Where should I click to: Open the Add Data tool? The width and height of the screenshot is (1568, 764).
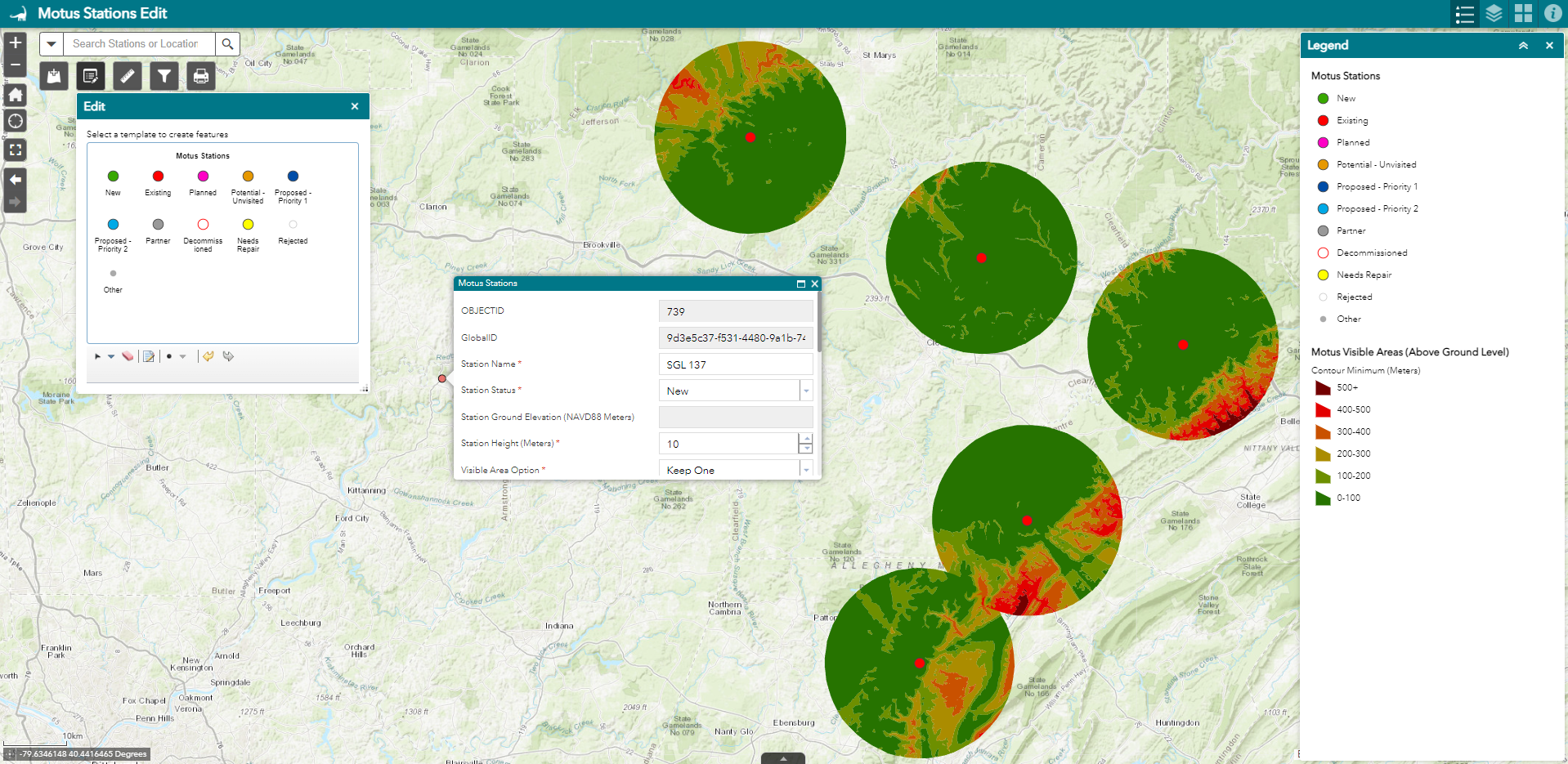pos(53,76)
